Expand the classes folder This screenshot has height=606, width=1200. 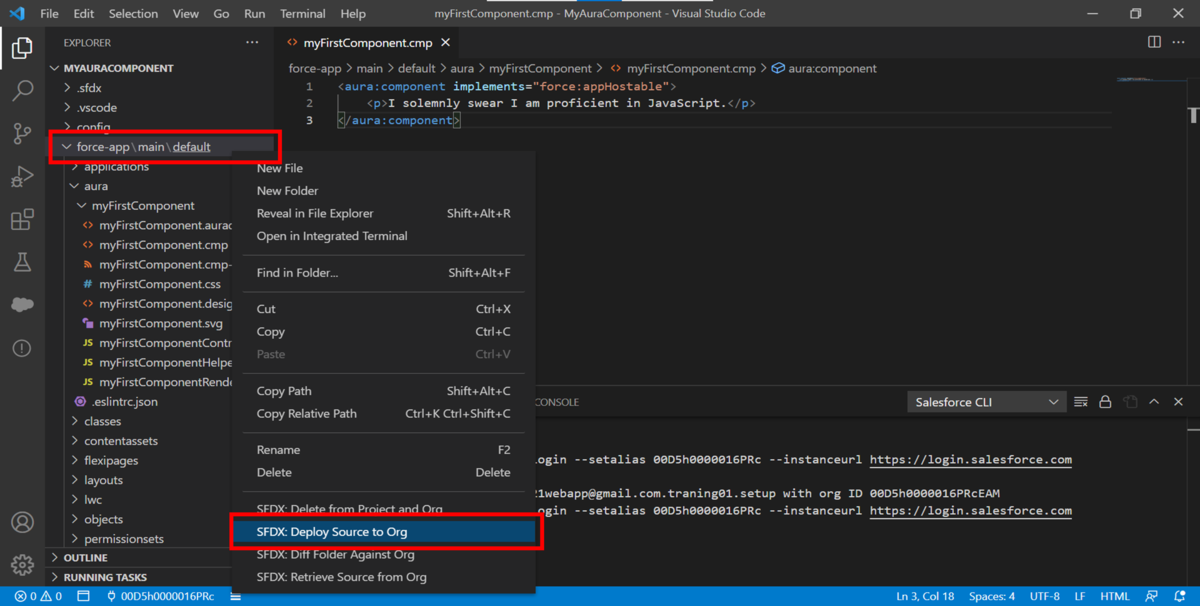click(102, 421)
